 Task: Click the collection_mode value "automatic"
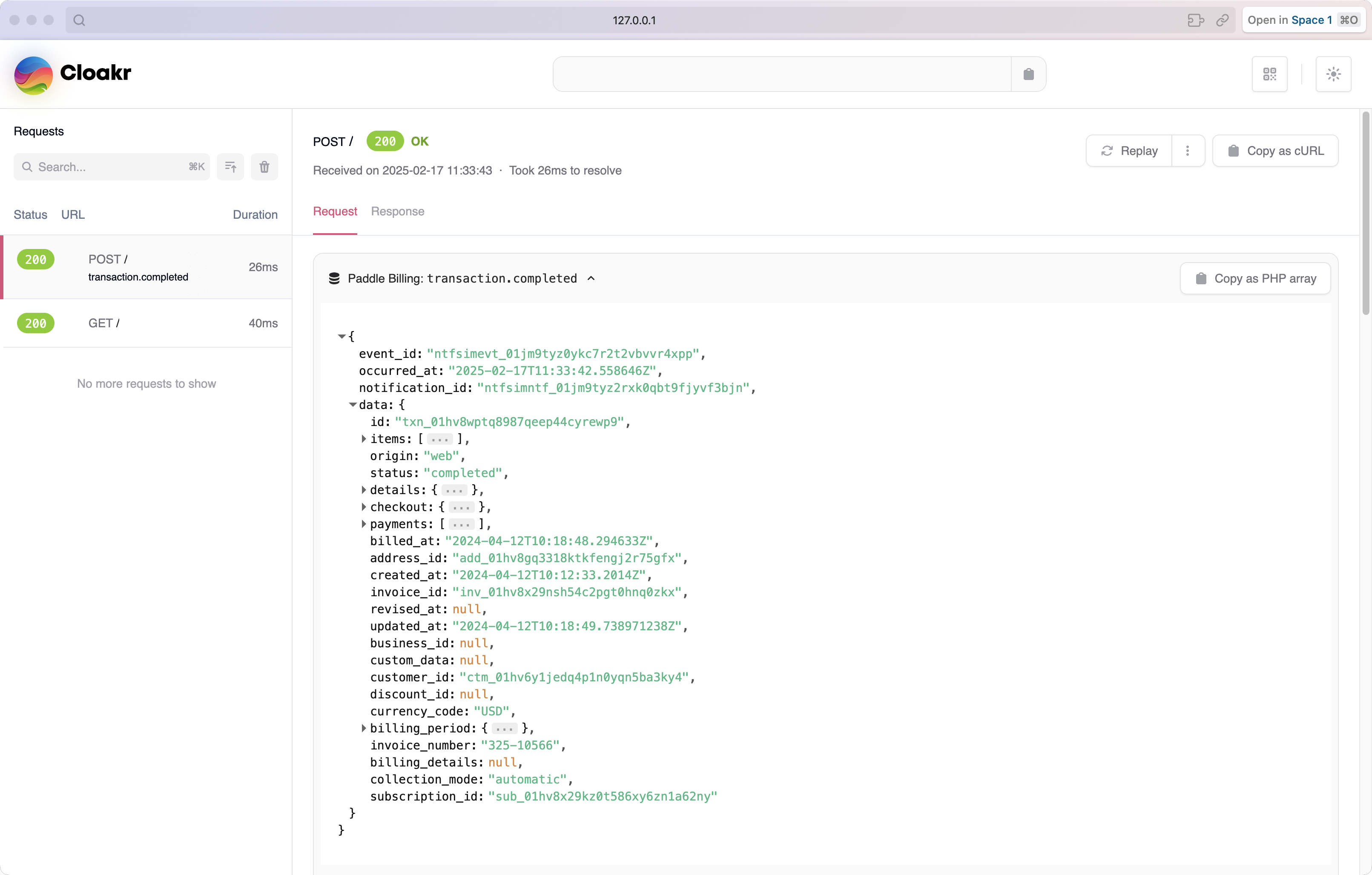coord(527,779)
